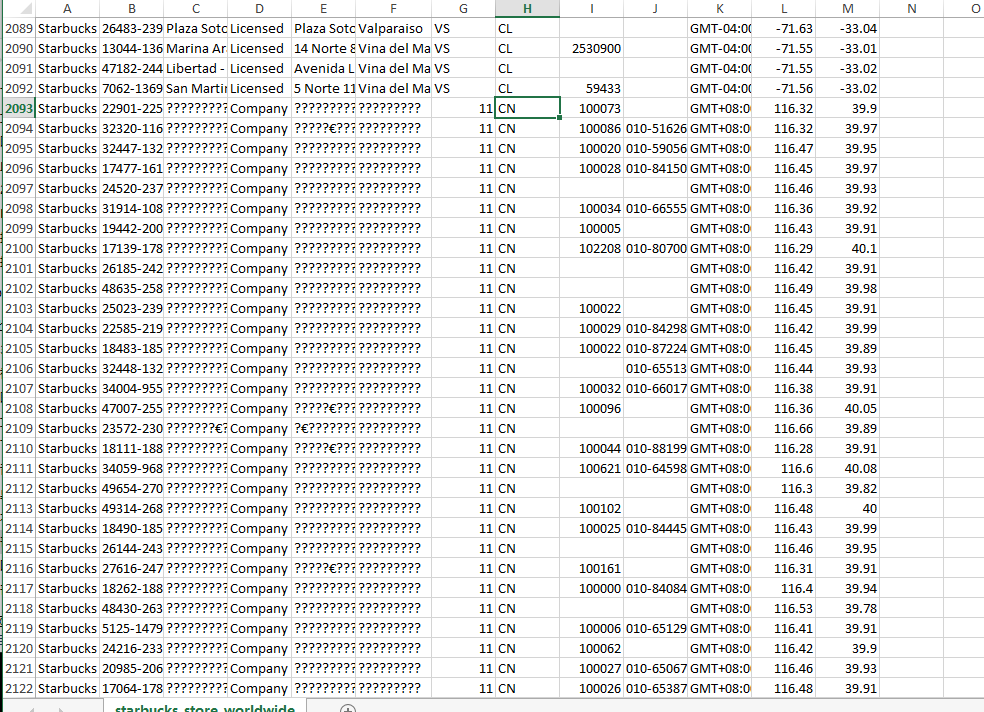Select column F header
The height and width of the screenshot is (712, 984).
[x=393, y=8]
